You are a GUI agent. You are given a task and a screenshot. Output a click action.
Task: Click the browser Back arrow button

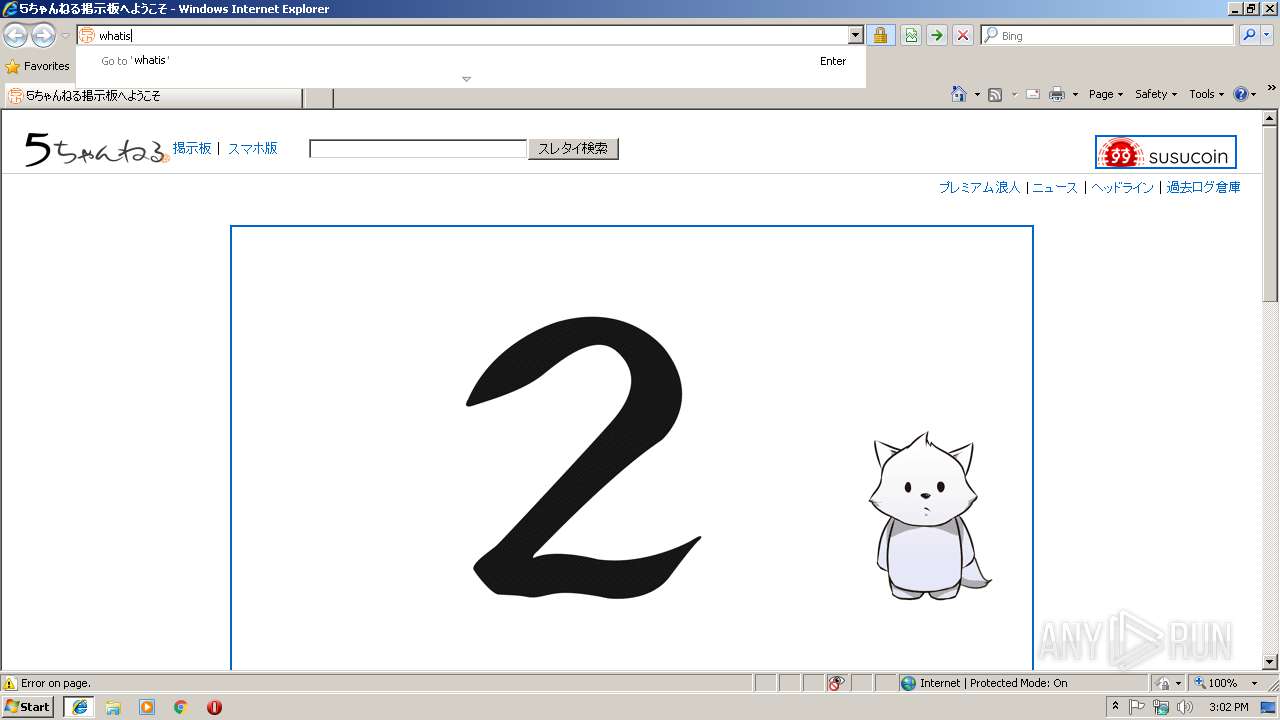16,36
